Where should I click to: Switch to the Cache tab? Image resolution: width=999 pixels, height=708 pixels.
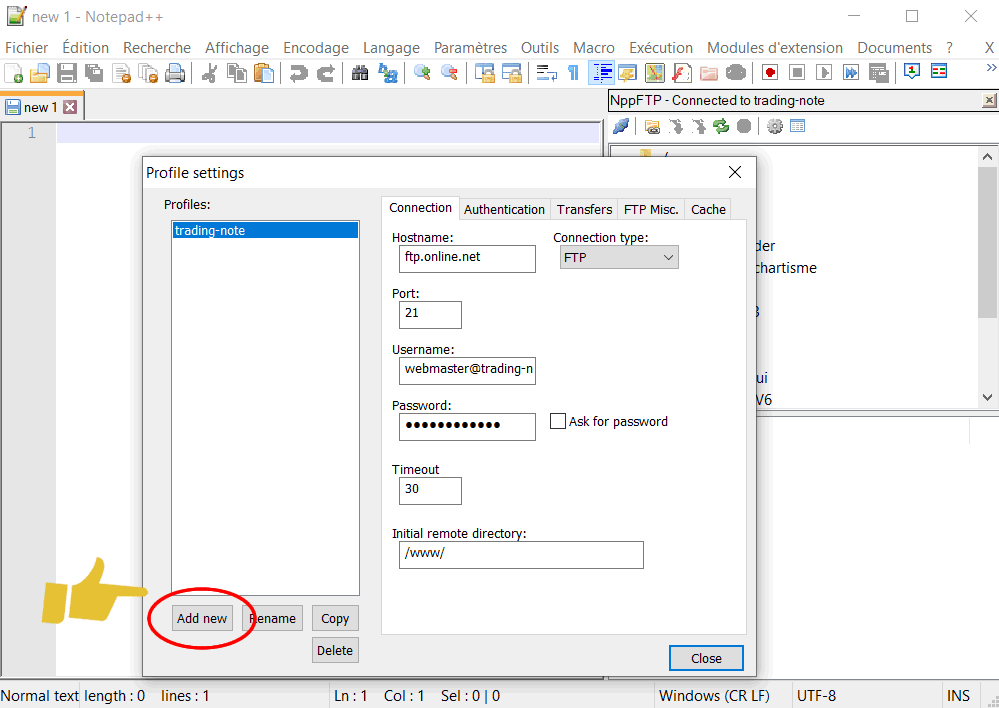[708, 210]
